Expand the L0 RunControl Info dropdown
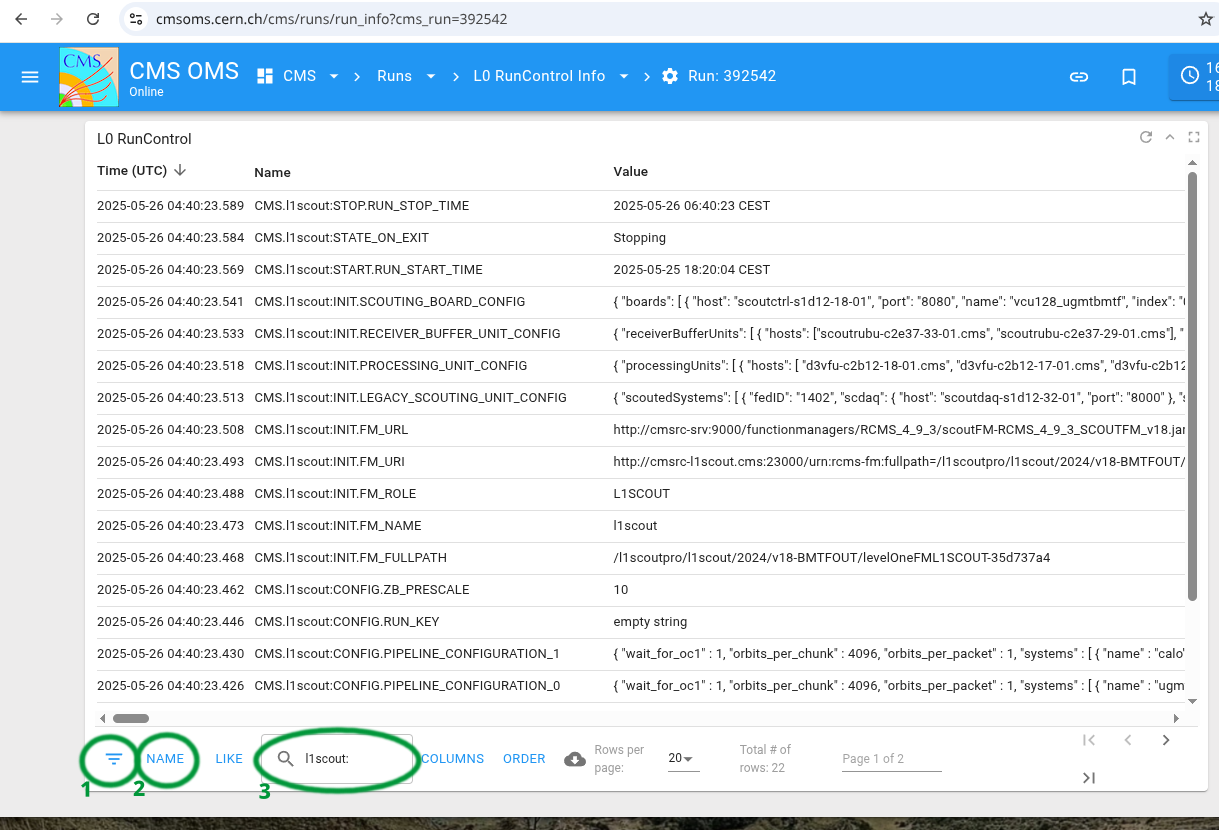The height and width of the screenshot is (830, 1219). click(x=624, y=77)
